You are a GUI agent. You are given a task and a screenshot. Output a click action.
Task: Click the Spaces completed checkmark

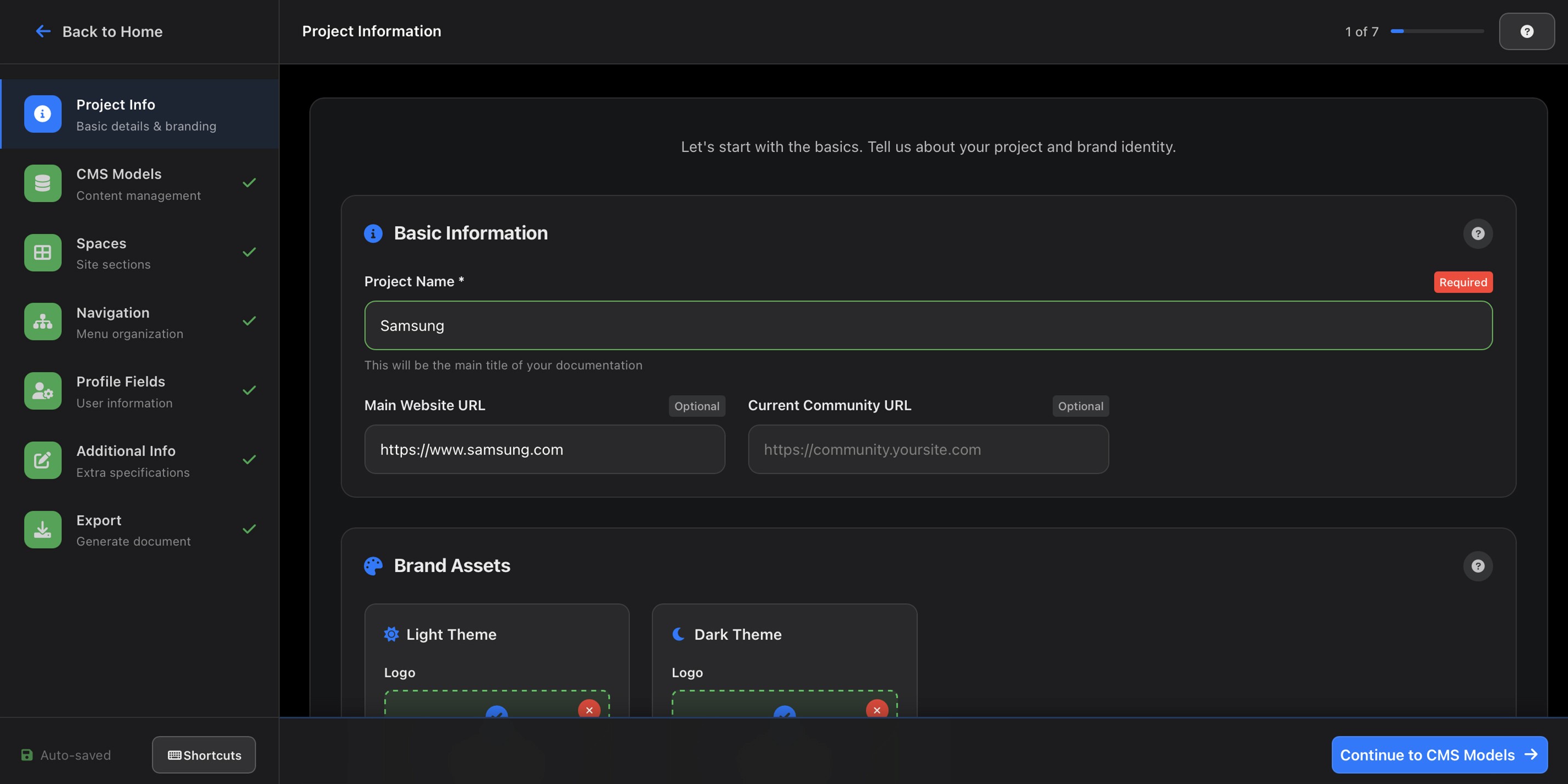pyautogui.click(x=249, y=252)
